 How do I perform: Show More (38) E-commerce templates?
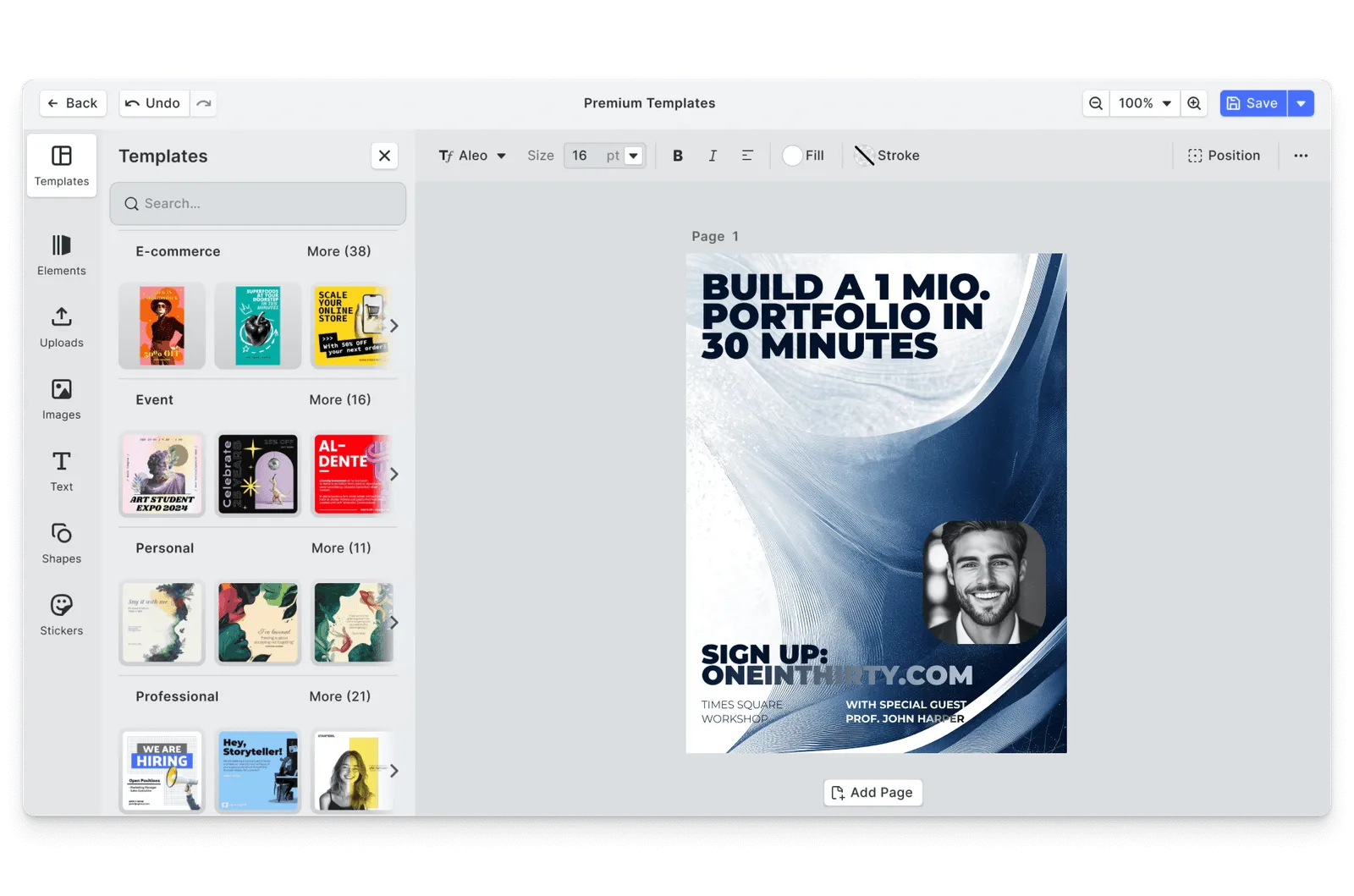tap(338, 251)
